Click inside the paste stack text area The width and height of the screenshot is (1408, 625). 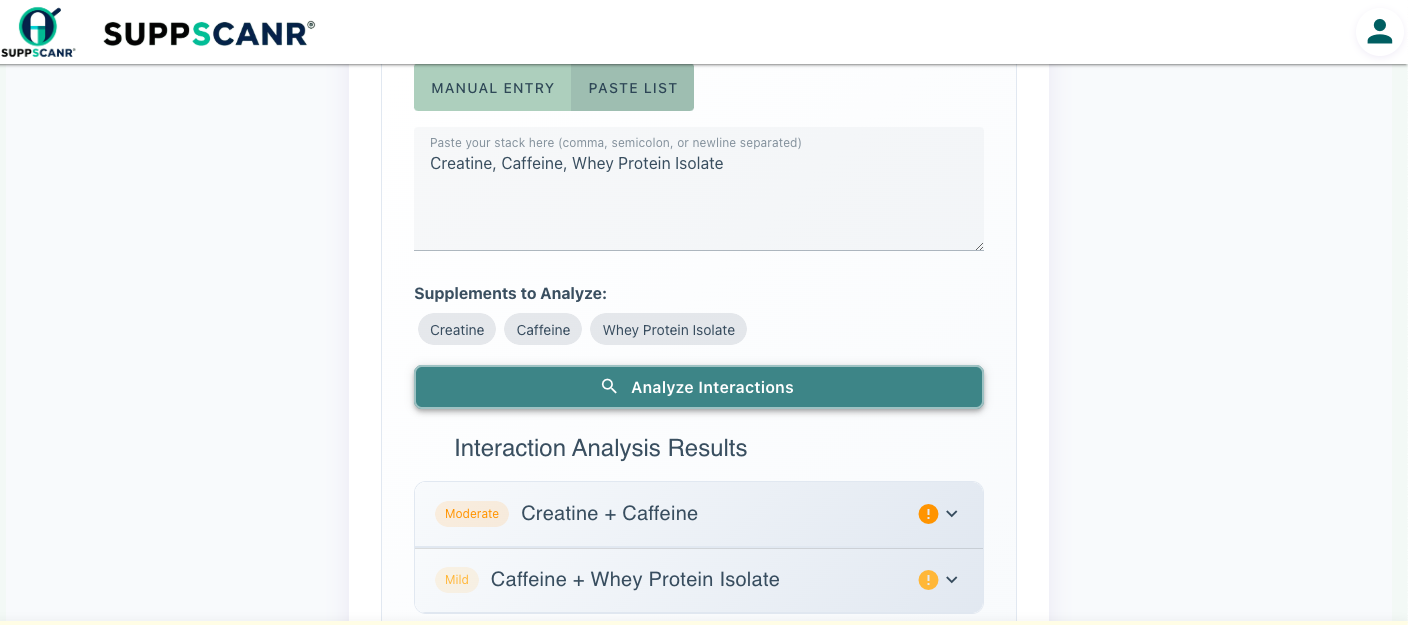pyautogui.click(x=699, y=189)
